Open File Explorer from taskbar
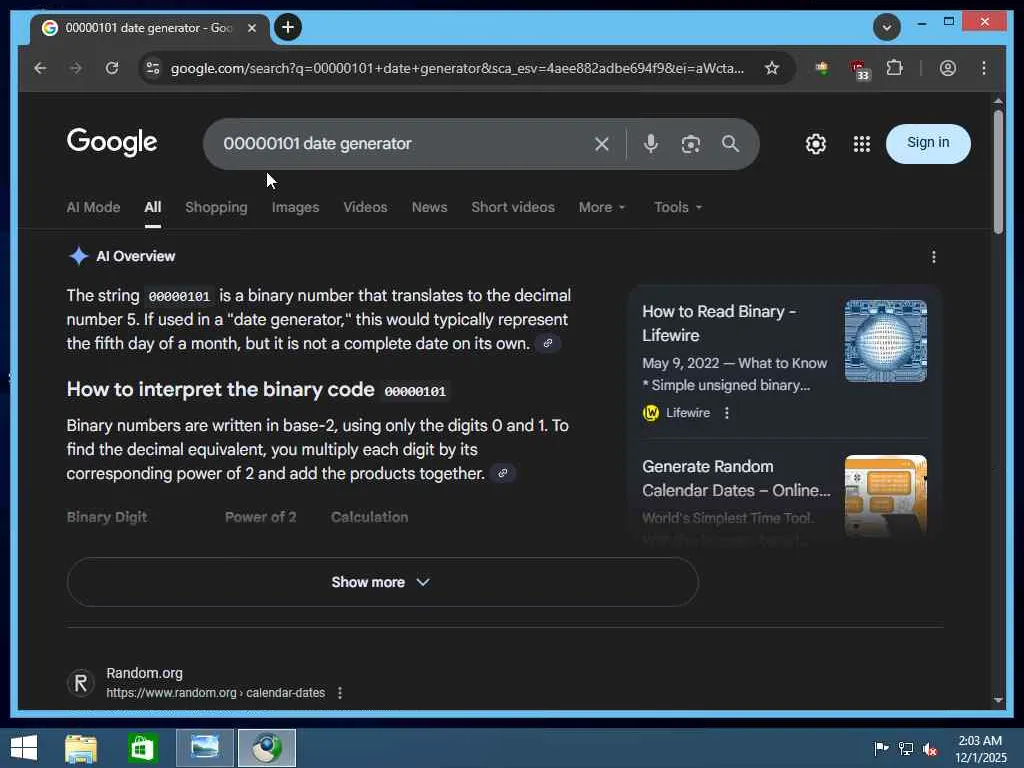The image size is (1024, 768). (x=81, y=748)
